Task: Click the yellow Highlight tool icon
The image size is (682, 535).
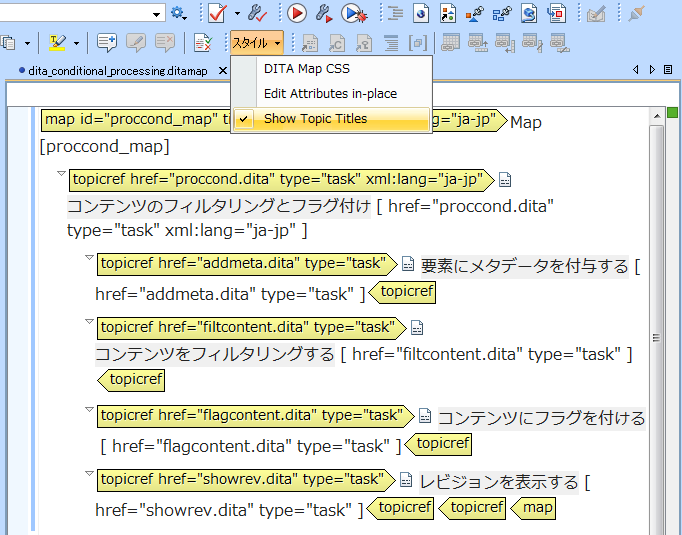Action: click(57, 43)
